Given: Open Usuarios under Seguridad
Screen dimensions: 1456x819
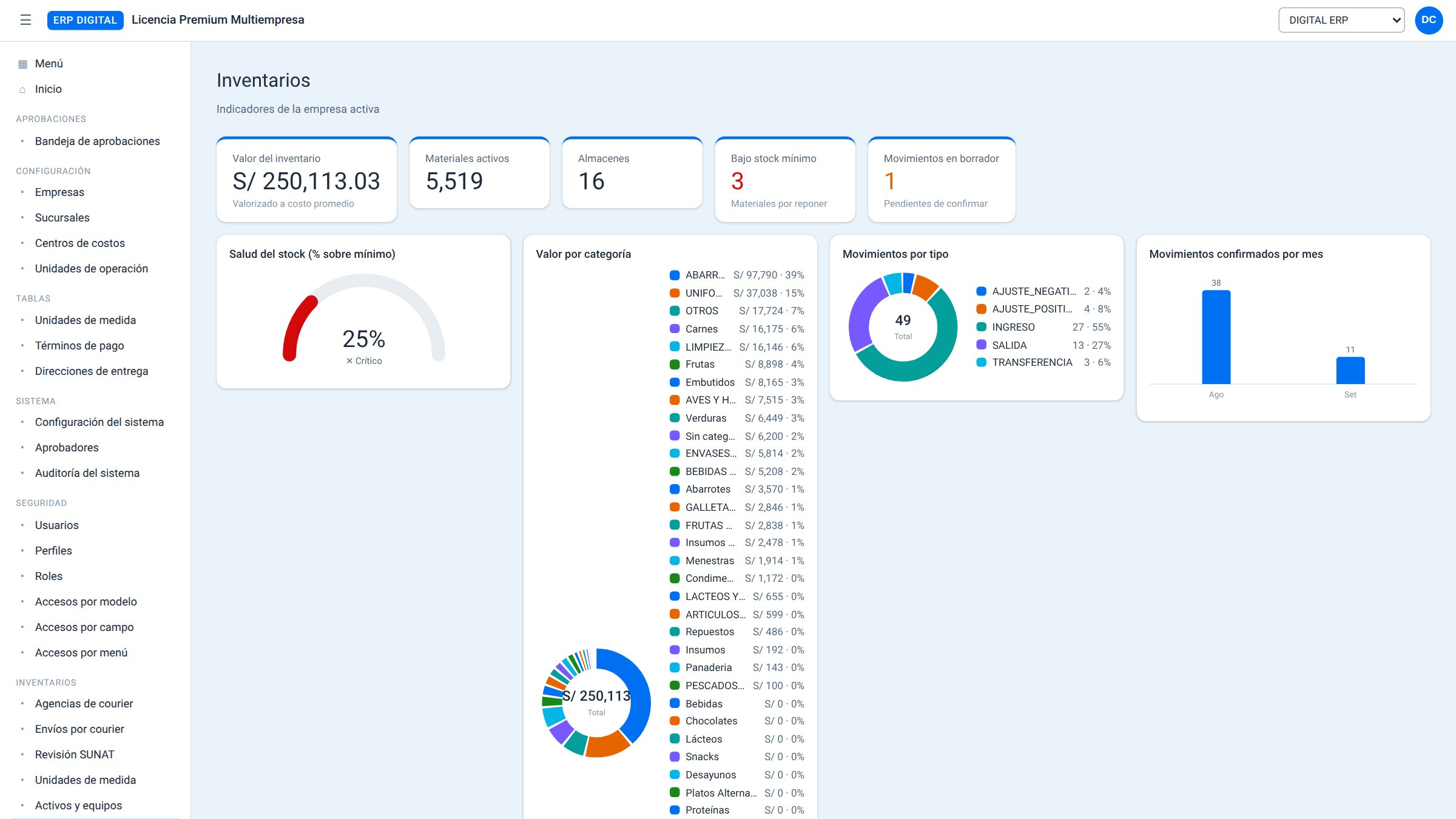Looking at the screenshot, I should (x=57, y=525).
